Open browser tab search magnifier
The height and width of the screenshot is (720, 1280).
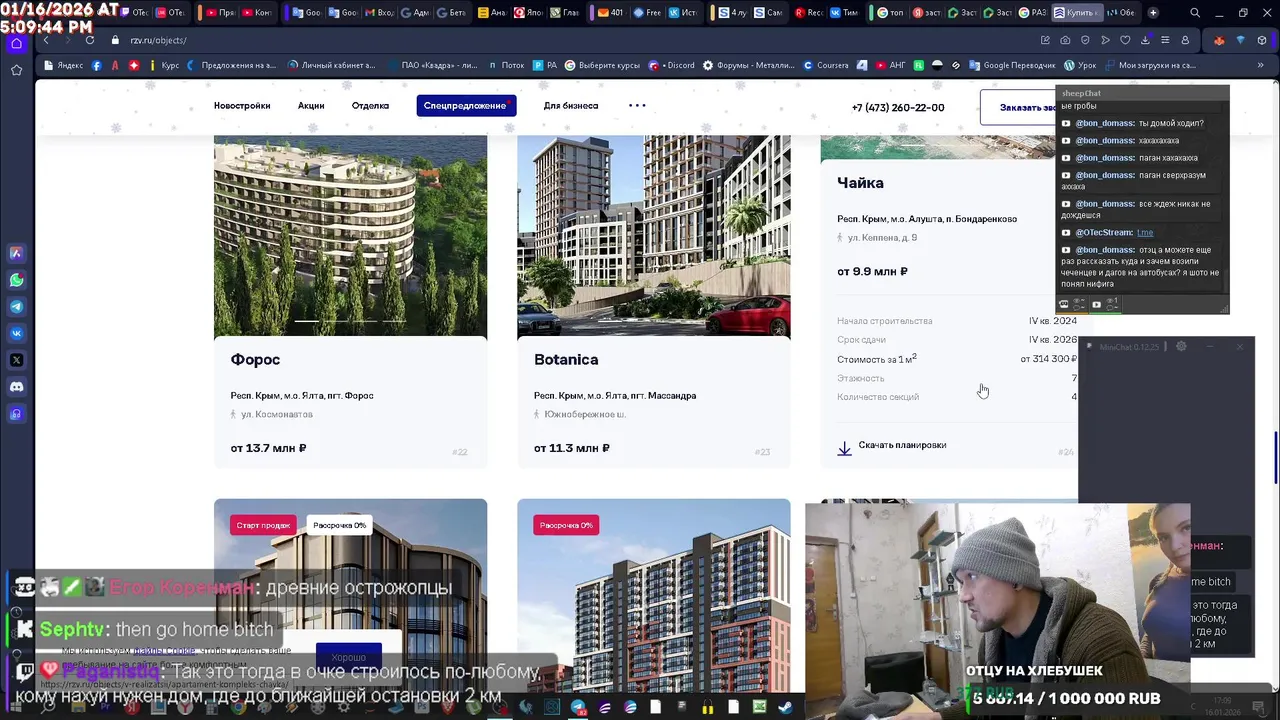point(1195,13)
